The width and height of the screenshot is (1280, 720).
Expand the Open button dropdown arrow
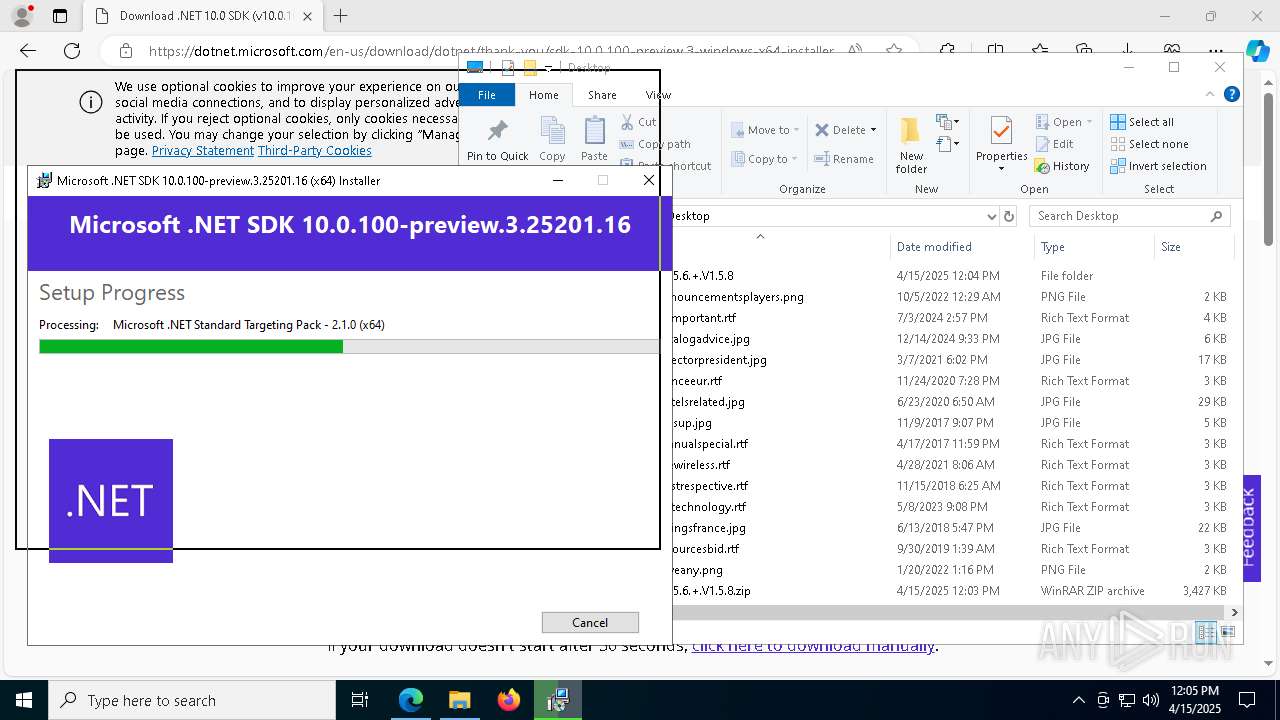1087,122
